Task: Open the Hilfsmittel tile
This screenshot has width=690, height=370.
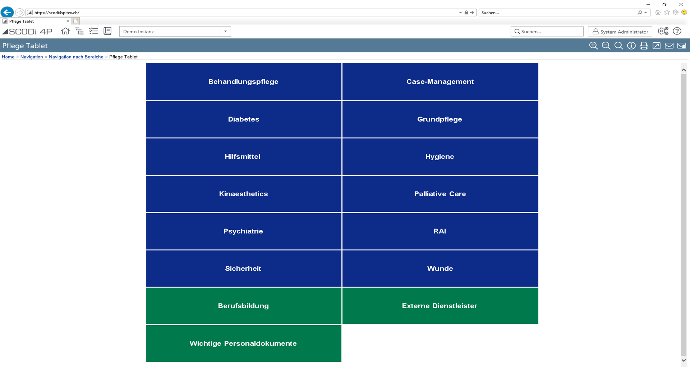Action: [243, 157]
